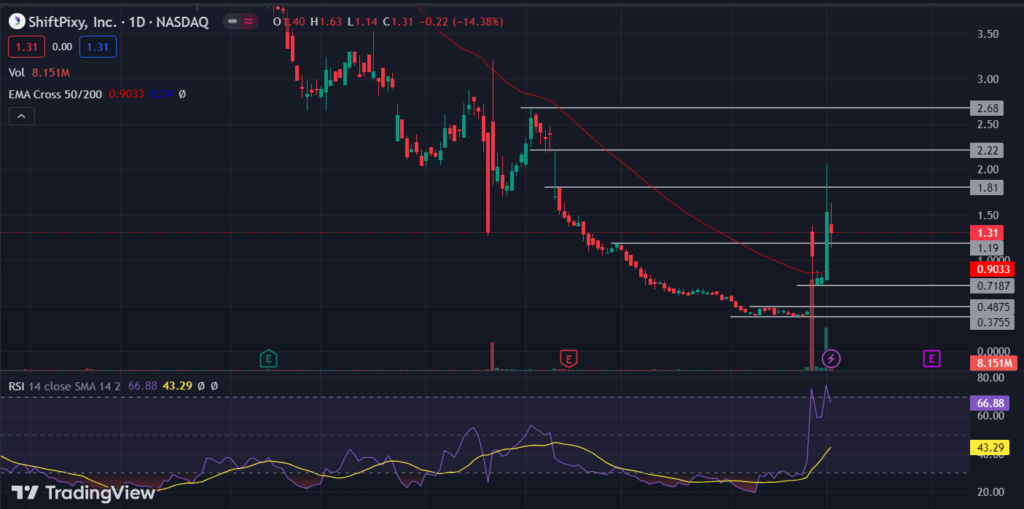Screen dimensions: 1024x509
Task: Select the 0.00 spread value
Action: click(x=62, y=47)
